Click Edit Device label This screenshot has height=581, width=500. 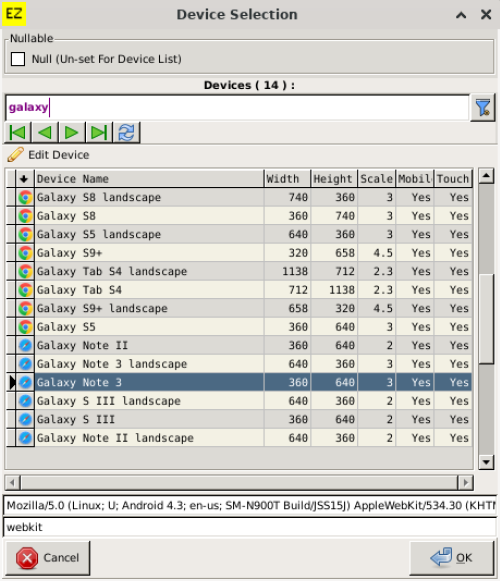click(x=59, y=155)
